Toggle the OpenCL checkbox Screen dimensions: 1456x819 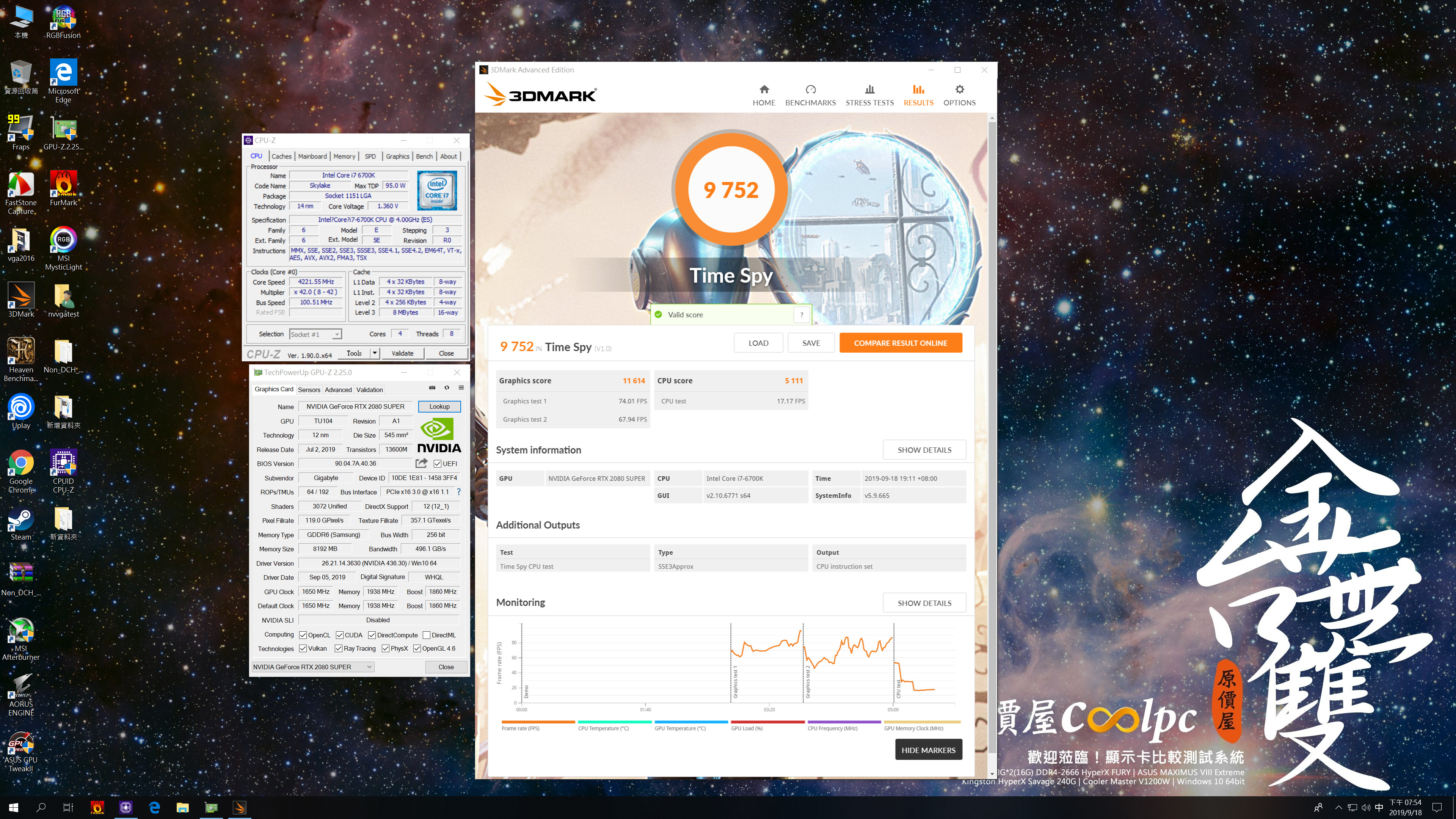pos(303,635)
